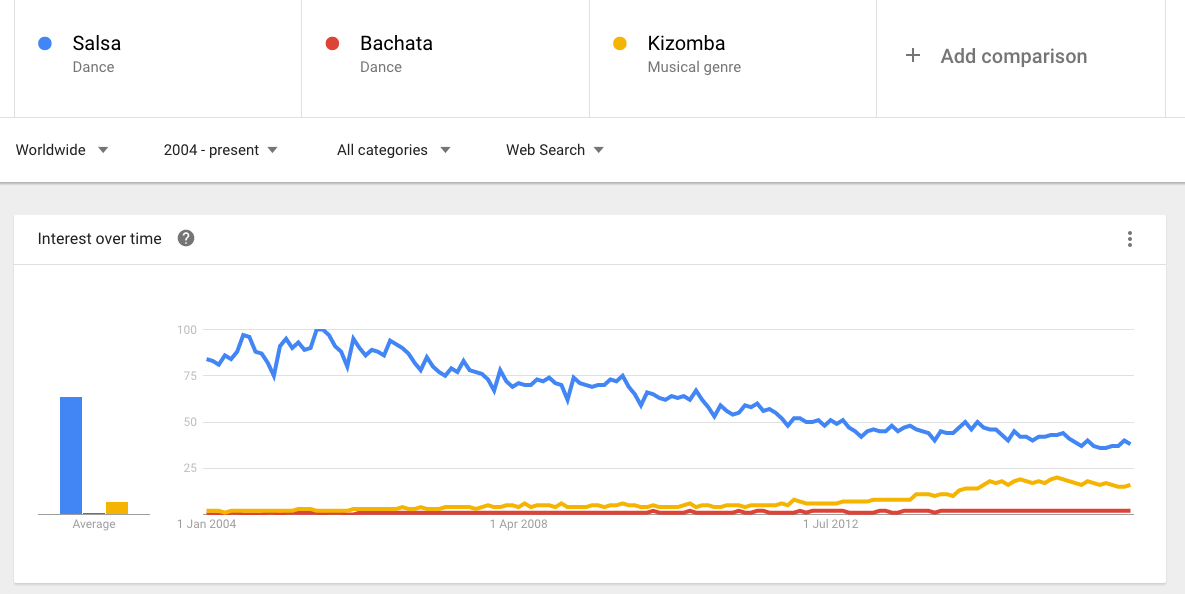The width and height of the screenshot is (1185, 594).
Task: Change the Web Search type dropdown
Action: click(554, 150)
